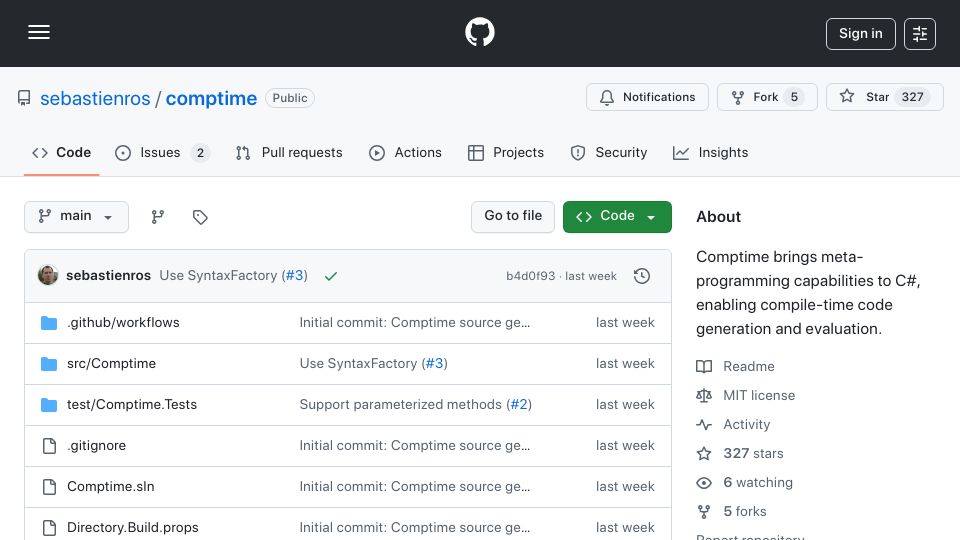Open pull request #3 in the latest commit header
Image resolution: width=960 pixels, height=540 pixels.
click(x=294, y=276)
